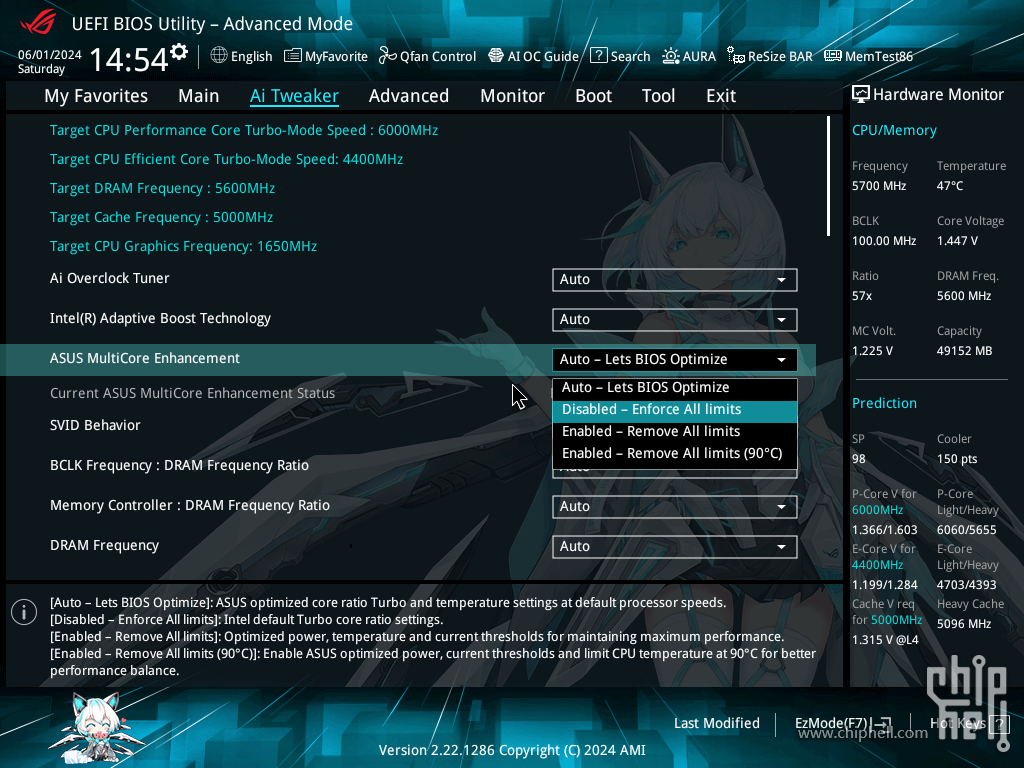Click the Last Modified button

pos(716,723)
